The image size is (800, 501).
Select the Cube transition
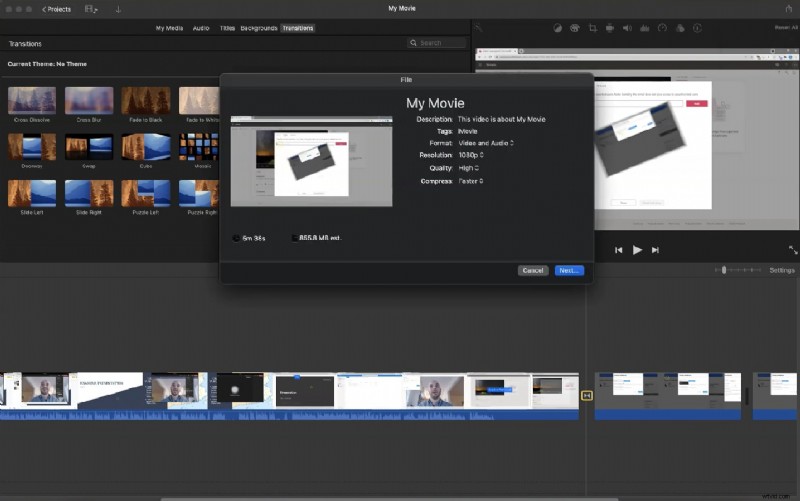[146, 147]
